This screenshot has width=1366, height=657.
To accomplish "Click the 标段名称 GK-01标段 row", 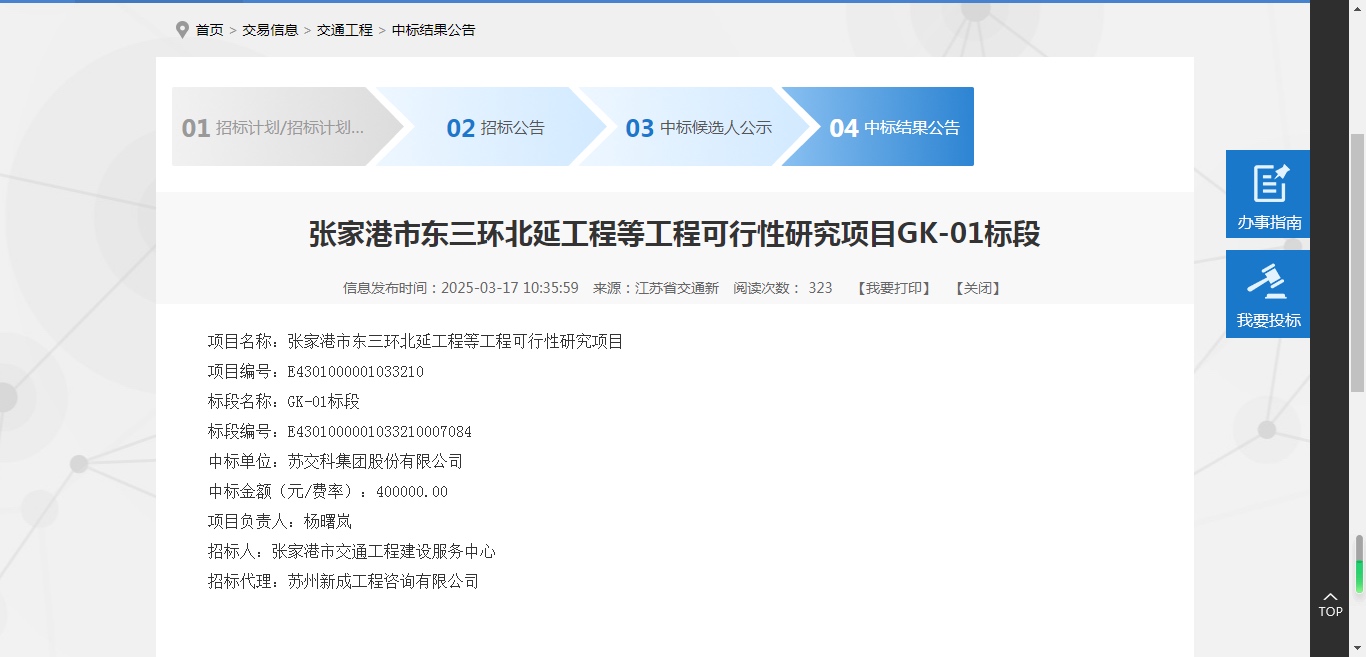I will 284,402.
